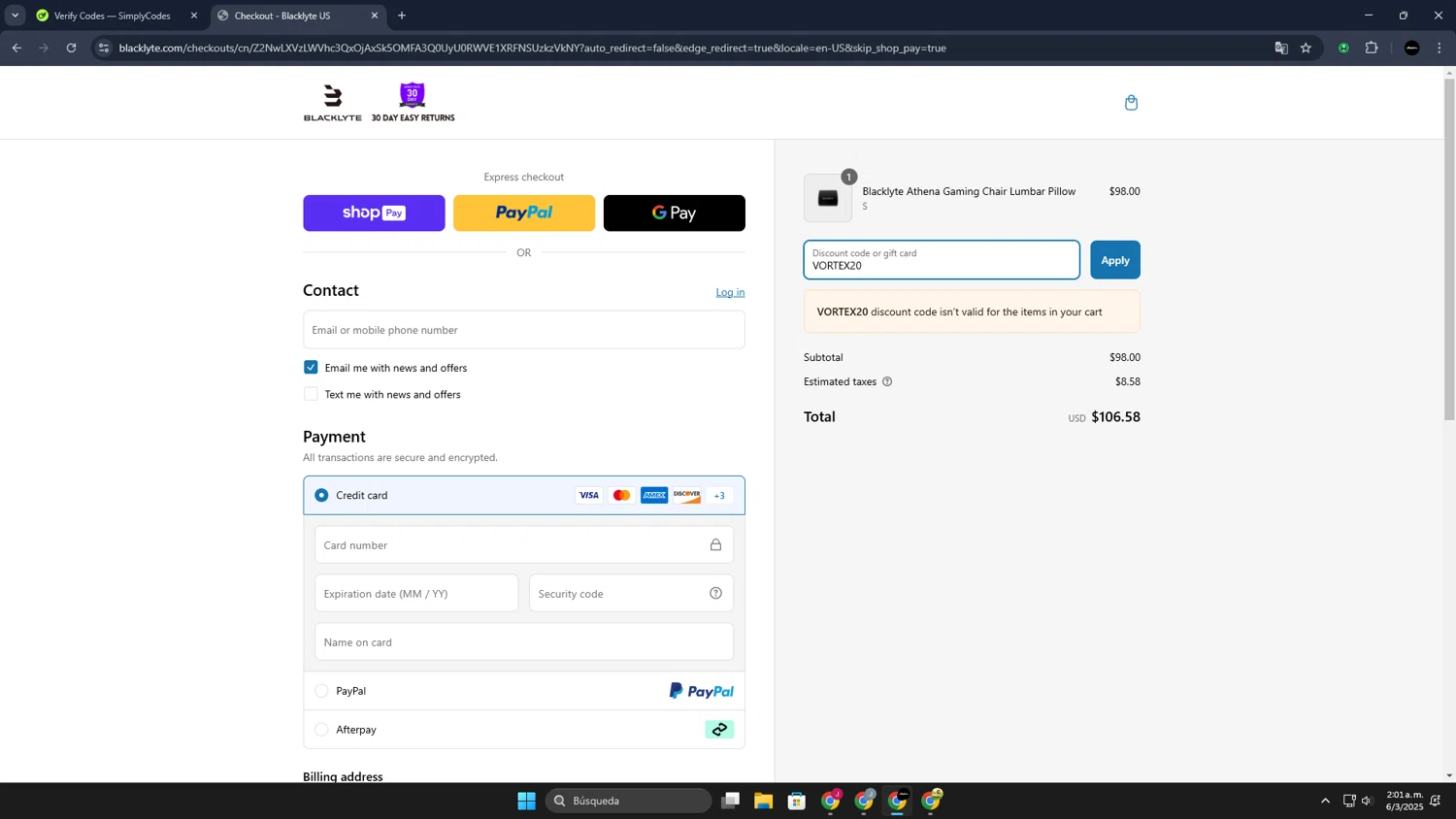Click the discount code input field

pos(942,260)
